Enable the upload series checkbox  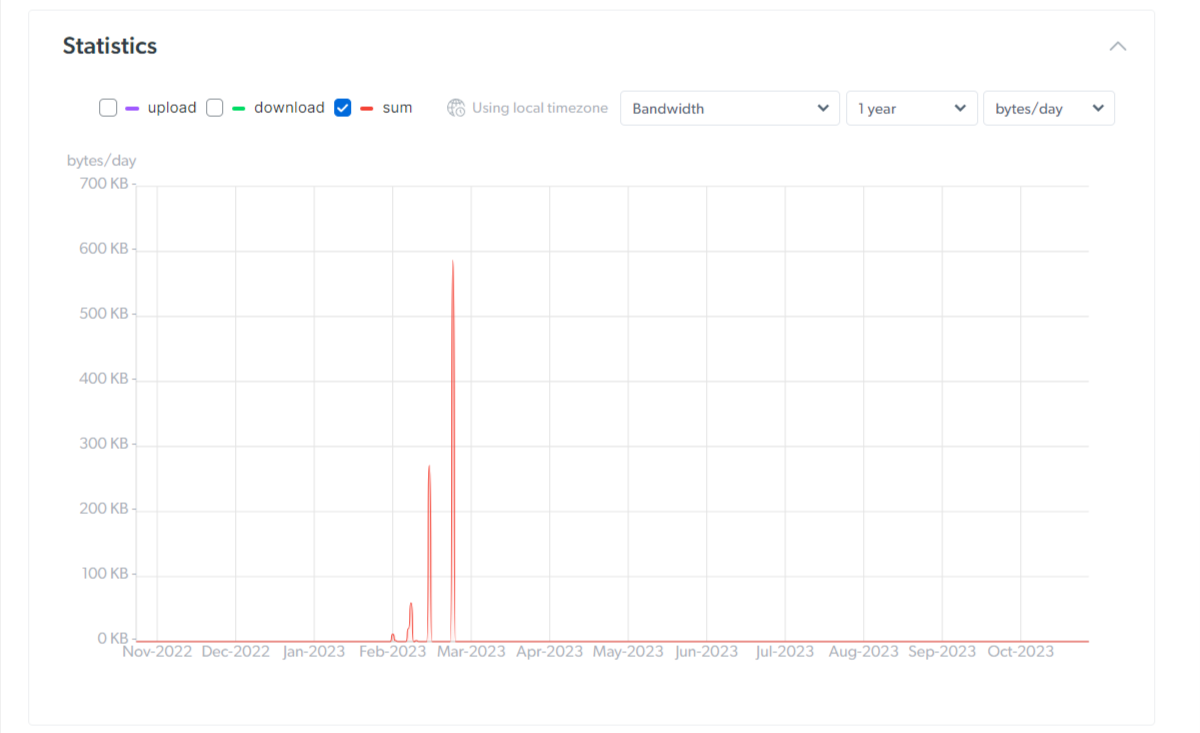(108, 108)
